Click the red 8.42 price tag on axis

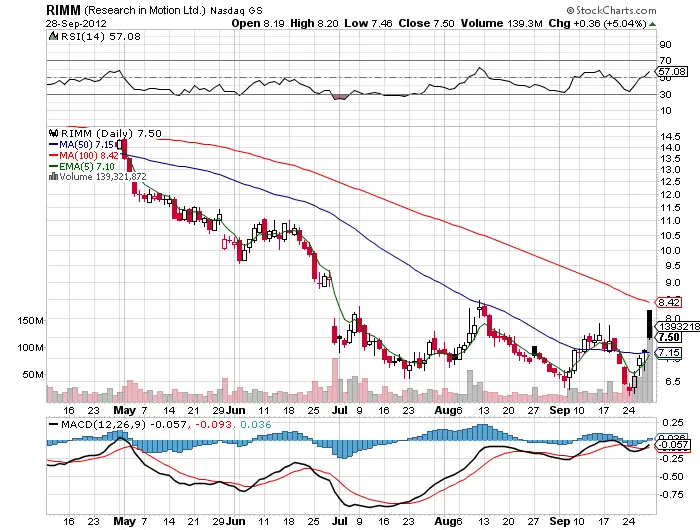[668, 302]
